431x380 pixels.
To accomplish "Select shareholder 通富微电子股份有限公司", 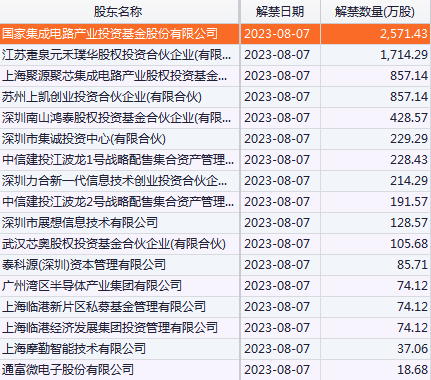I will pos(68,370).
